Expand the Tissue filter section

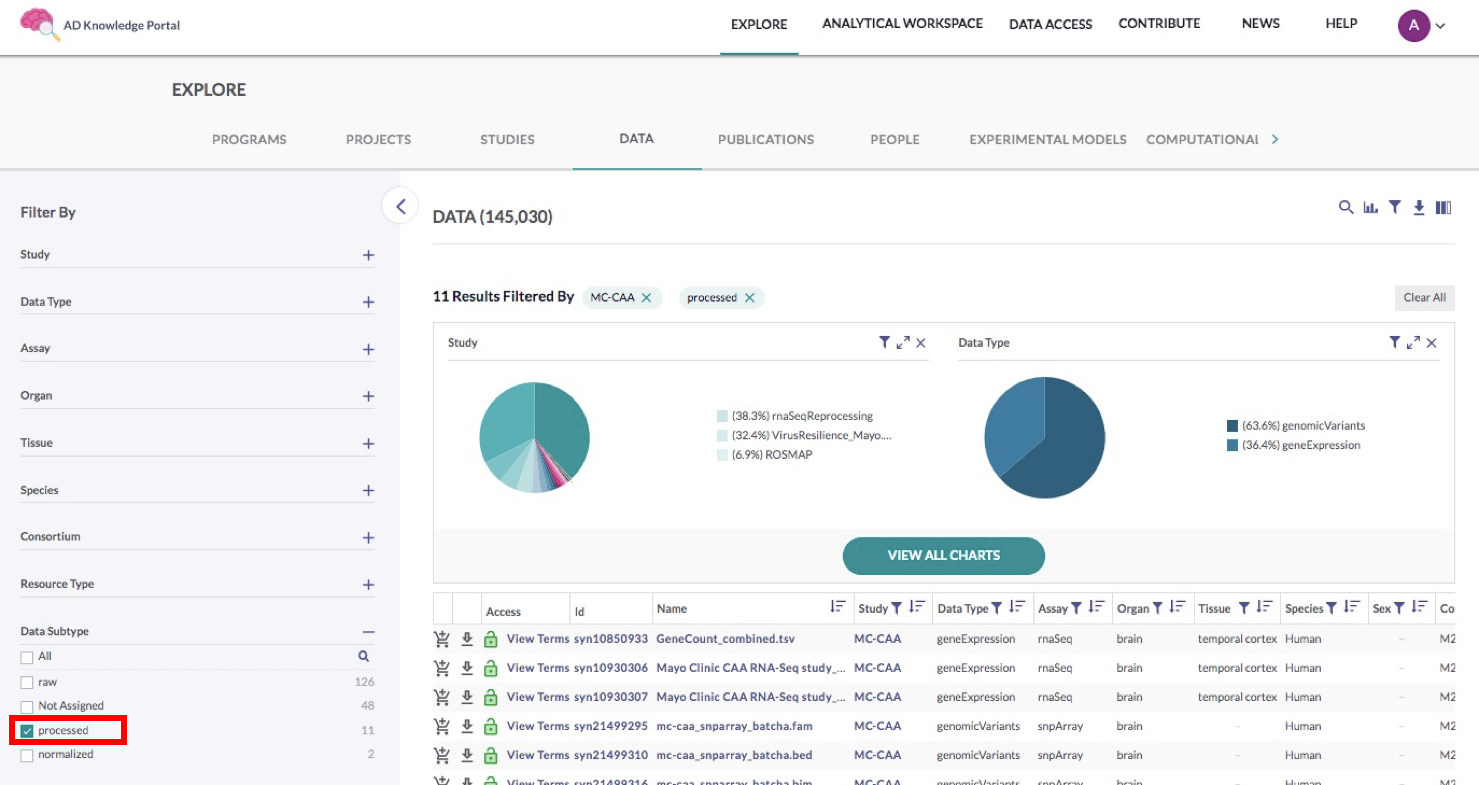pos(368,443)
